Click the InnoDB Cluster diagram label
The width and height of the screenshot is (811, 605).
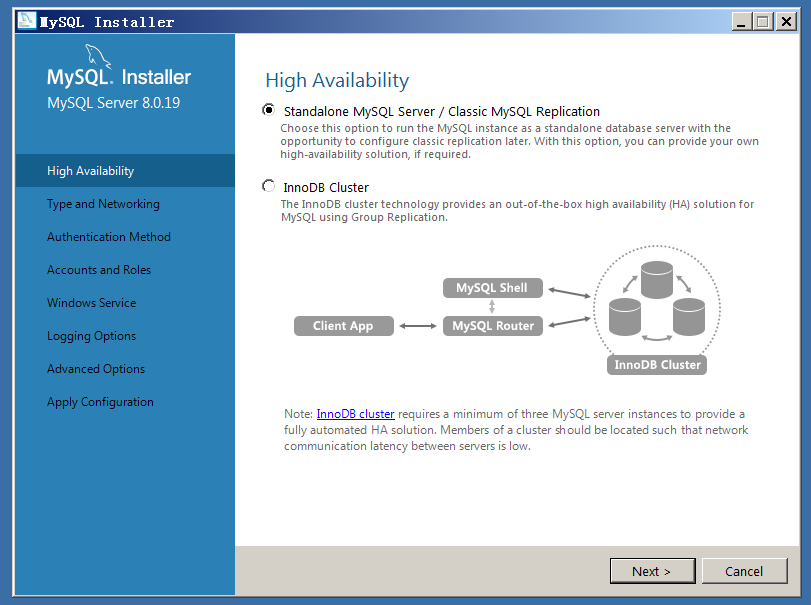click(x=657, y=365)
